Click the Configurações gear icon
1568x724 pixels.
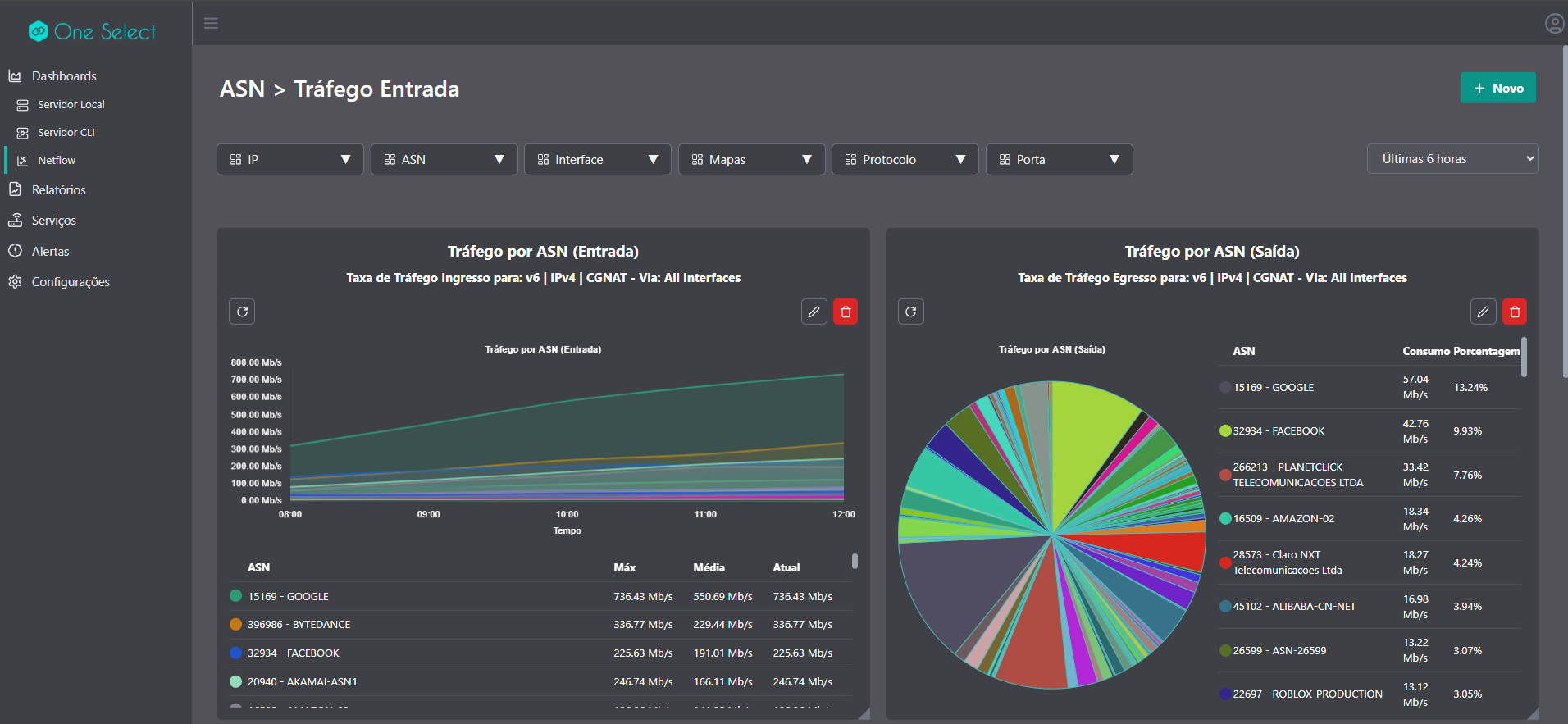[x=15, y=281]
